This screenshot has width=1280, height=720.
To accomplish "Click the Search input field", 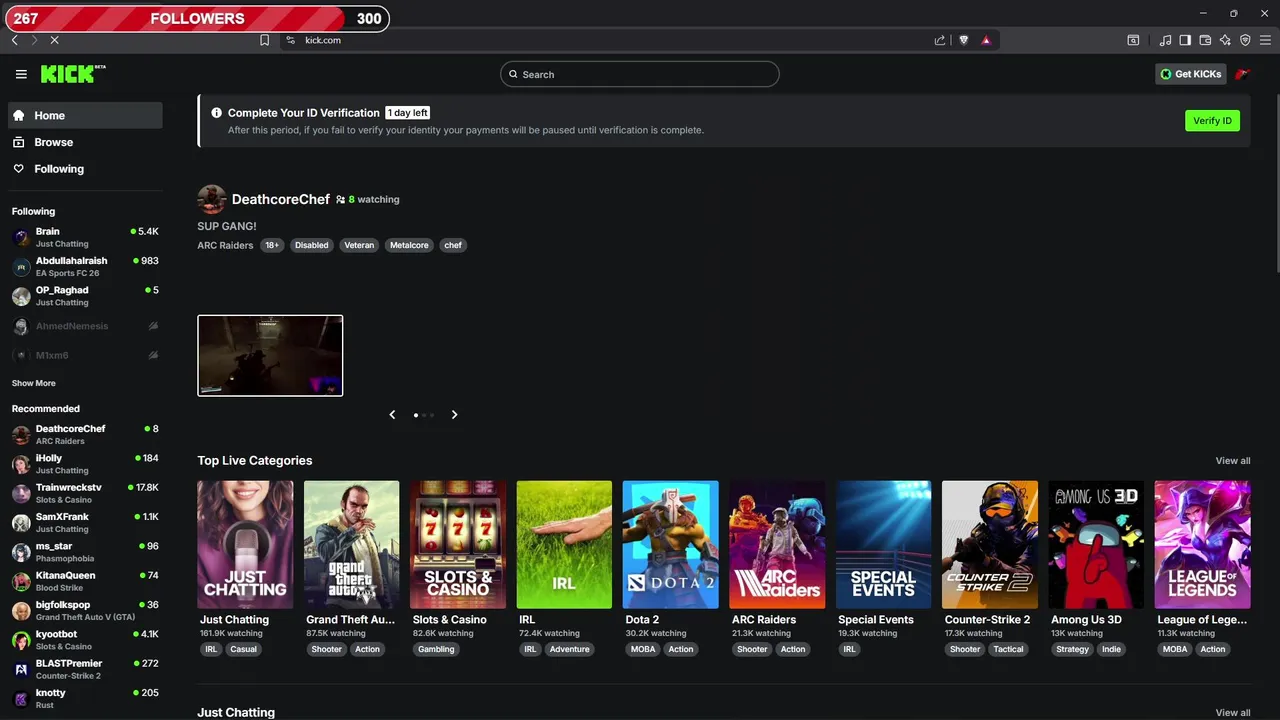I will 639,74.
